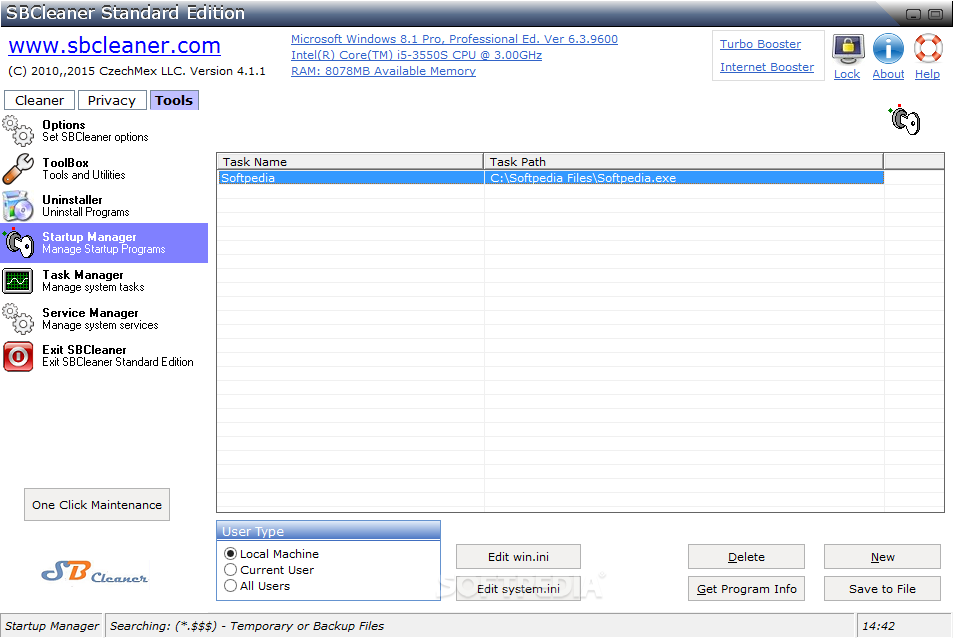Click the 14:42 clock in status bar
Viewport: 953px width, 638px height.
879,626
